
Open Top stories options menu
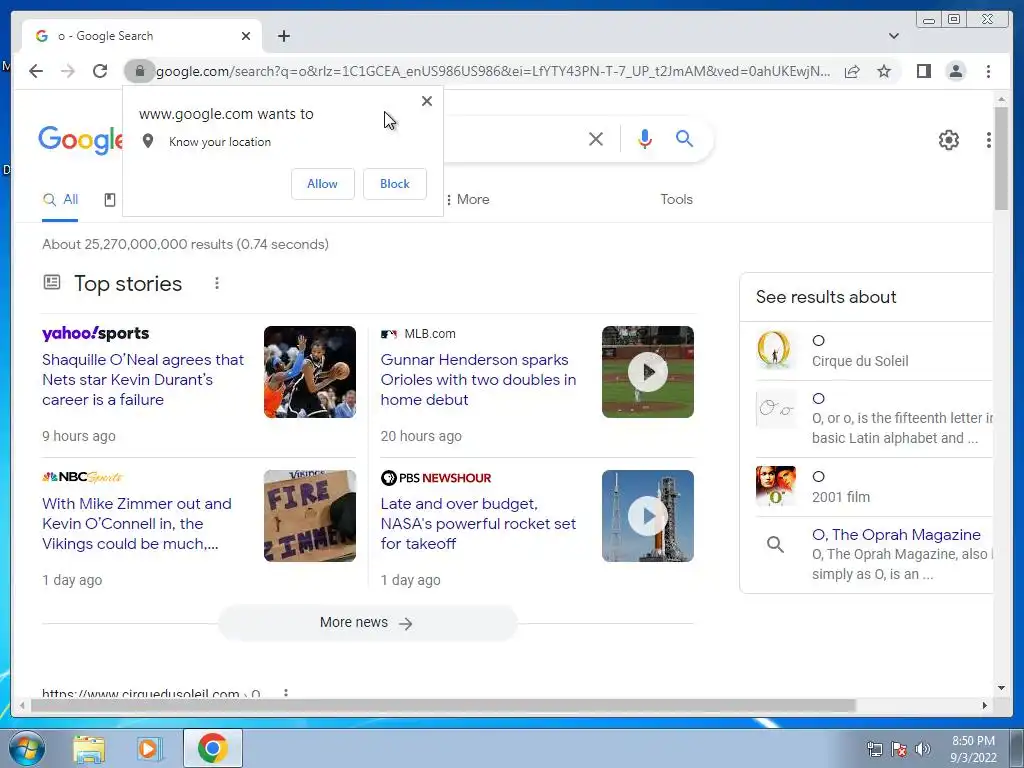point(217,283)
